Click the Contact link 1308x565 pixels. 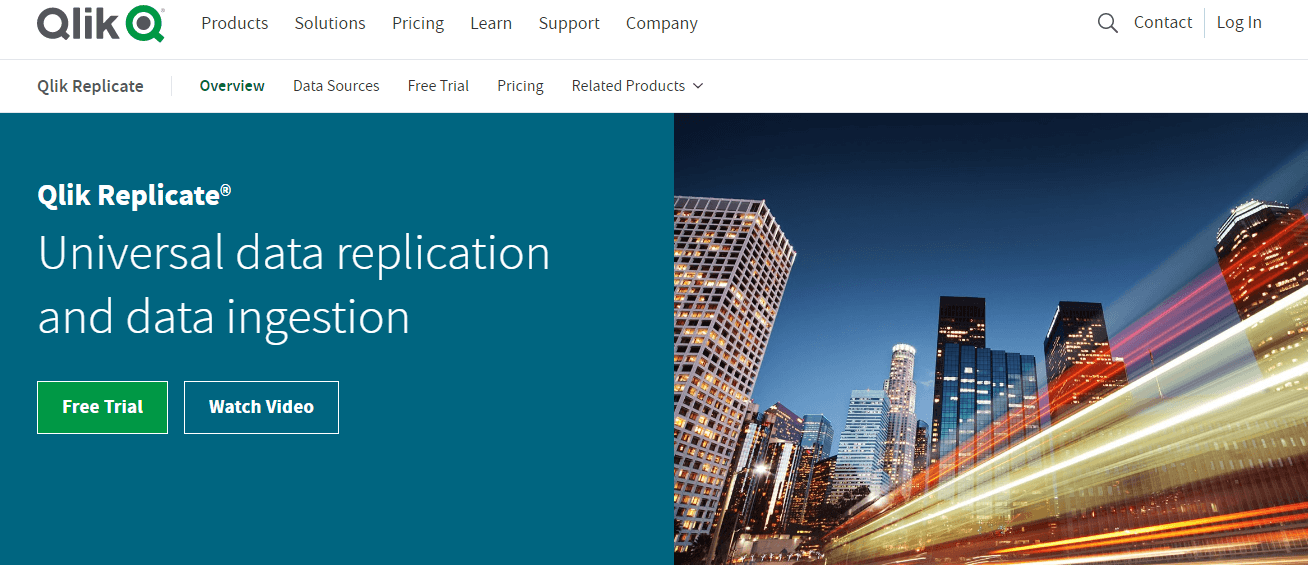1163,22
